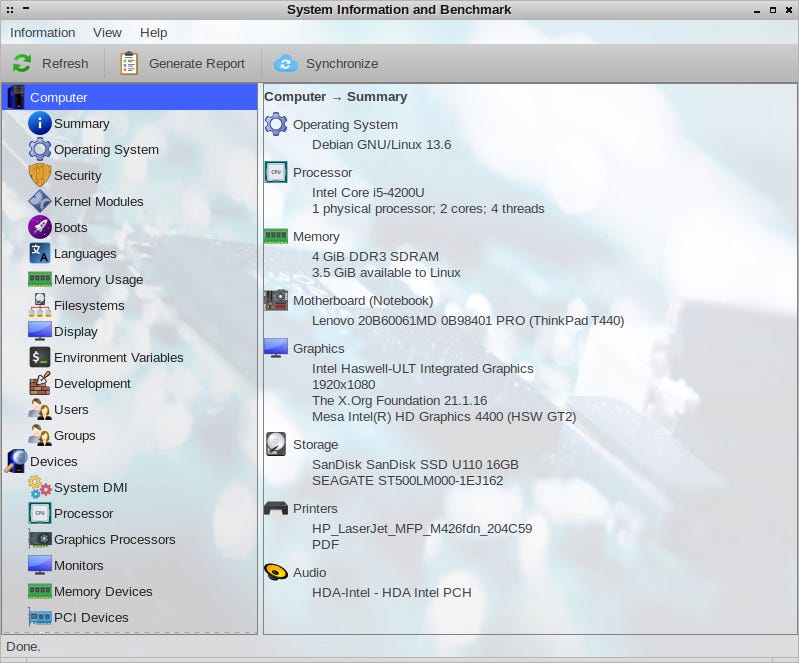
Task: Click the 'Debian GNU/Linux 13.6' value
Action: coord(381,144)
